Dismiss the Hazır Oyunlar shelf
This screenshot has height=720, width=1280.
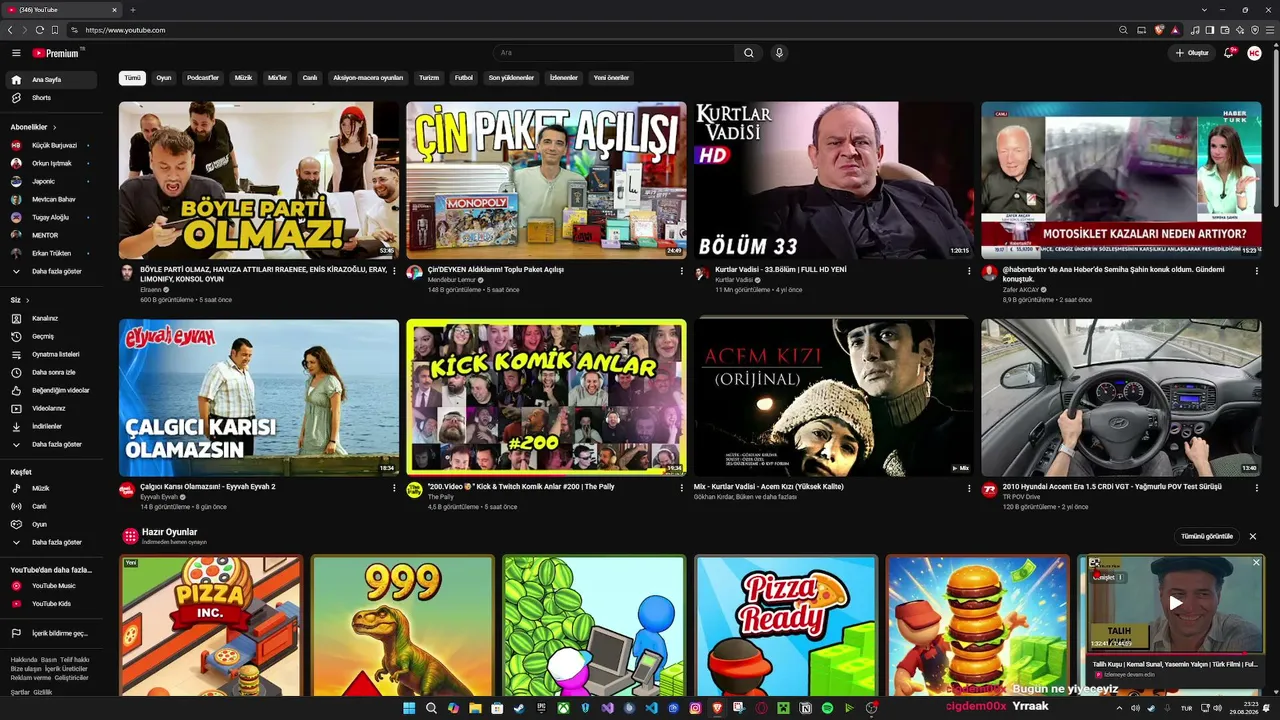1253,536
